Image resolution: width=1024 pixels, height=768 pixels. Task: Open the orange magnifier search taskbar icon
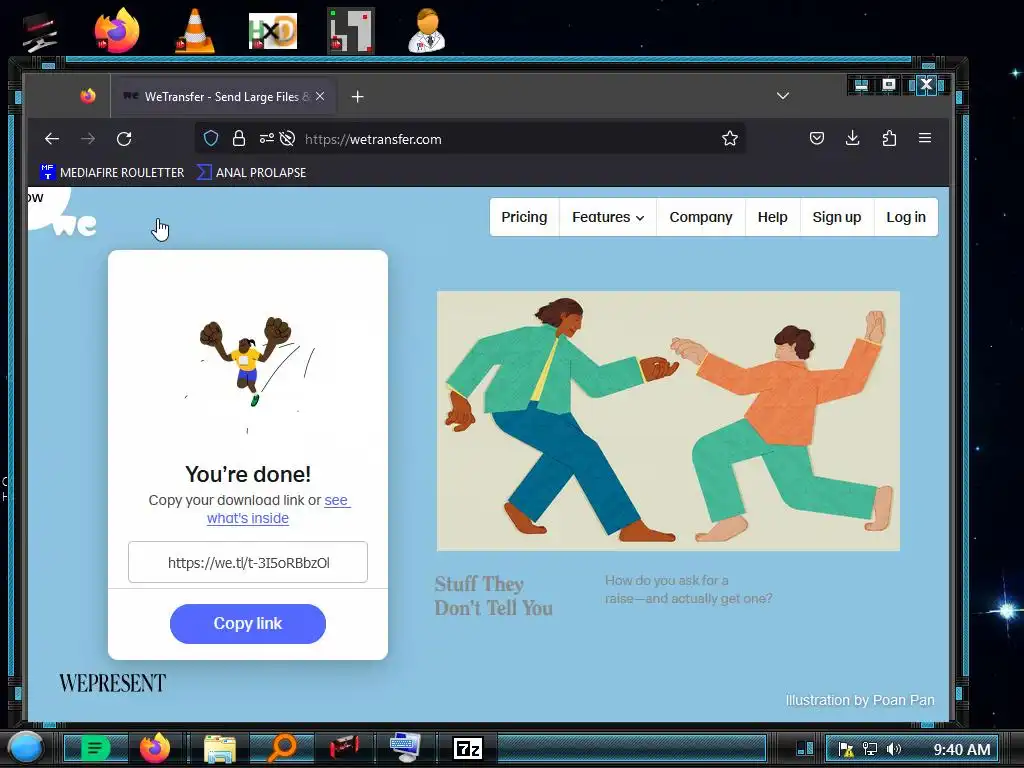pyautogui.click(x=282, y=748)
